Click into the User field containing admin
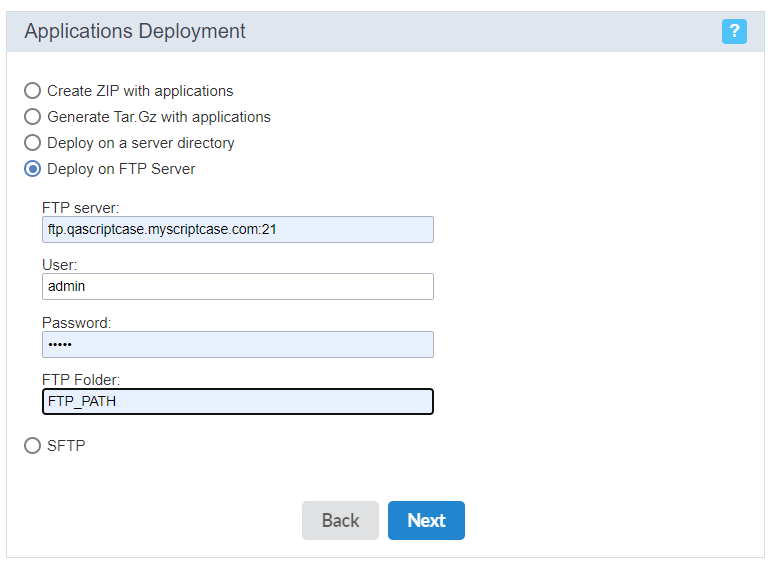776x572 pixels. pos(238,286)
